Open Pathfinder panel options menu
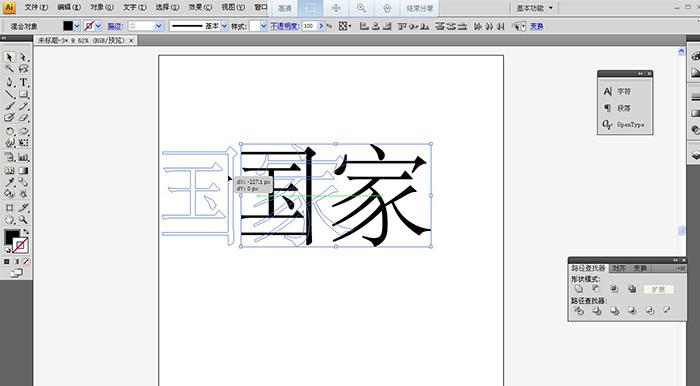 point(681,268)
